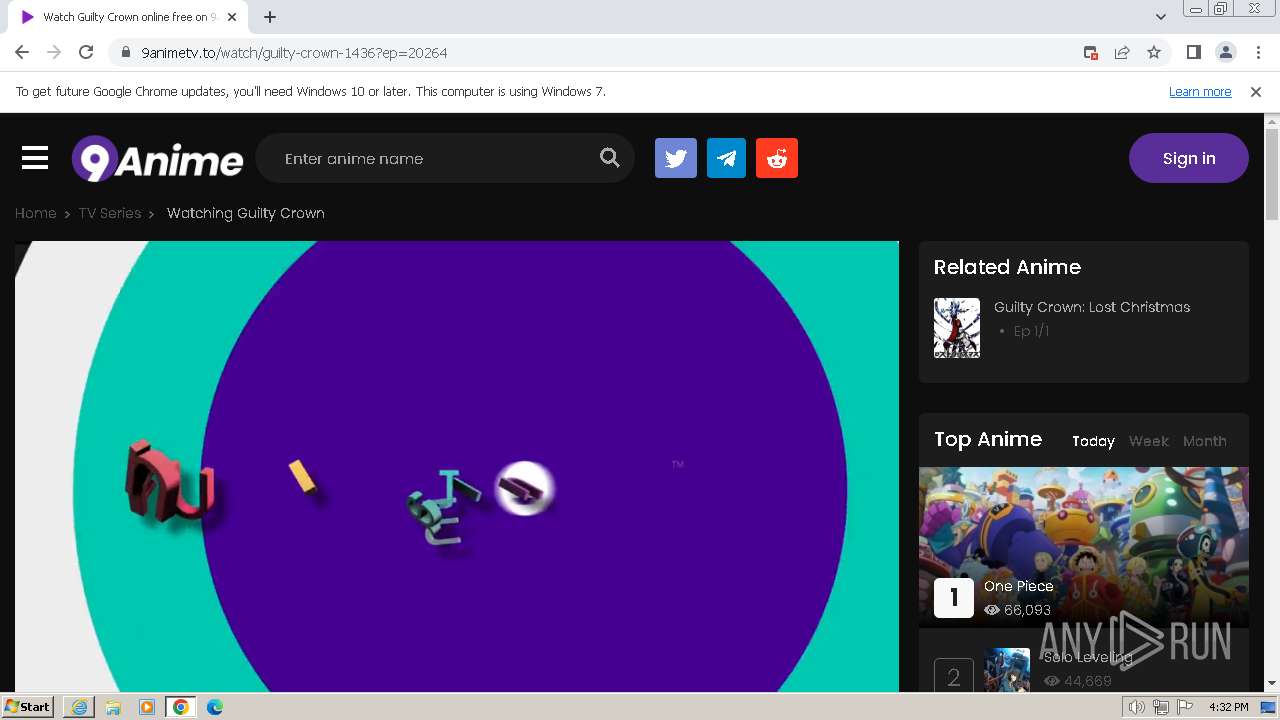
Task: Open Solo Leveling in Top Anime
Action: pos(1088,657)
